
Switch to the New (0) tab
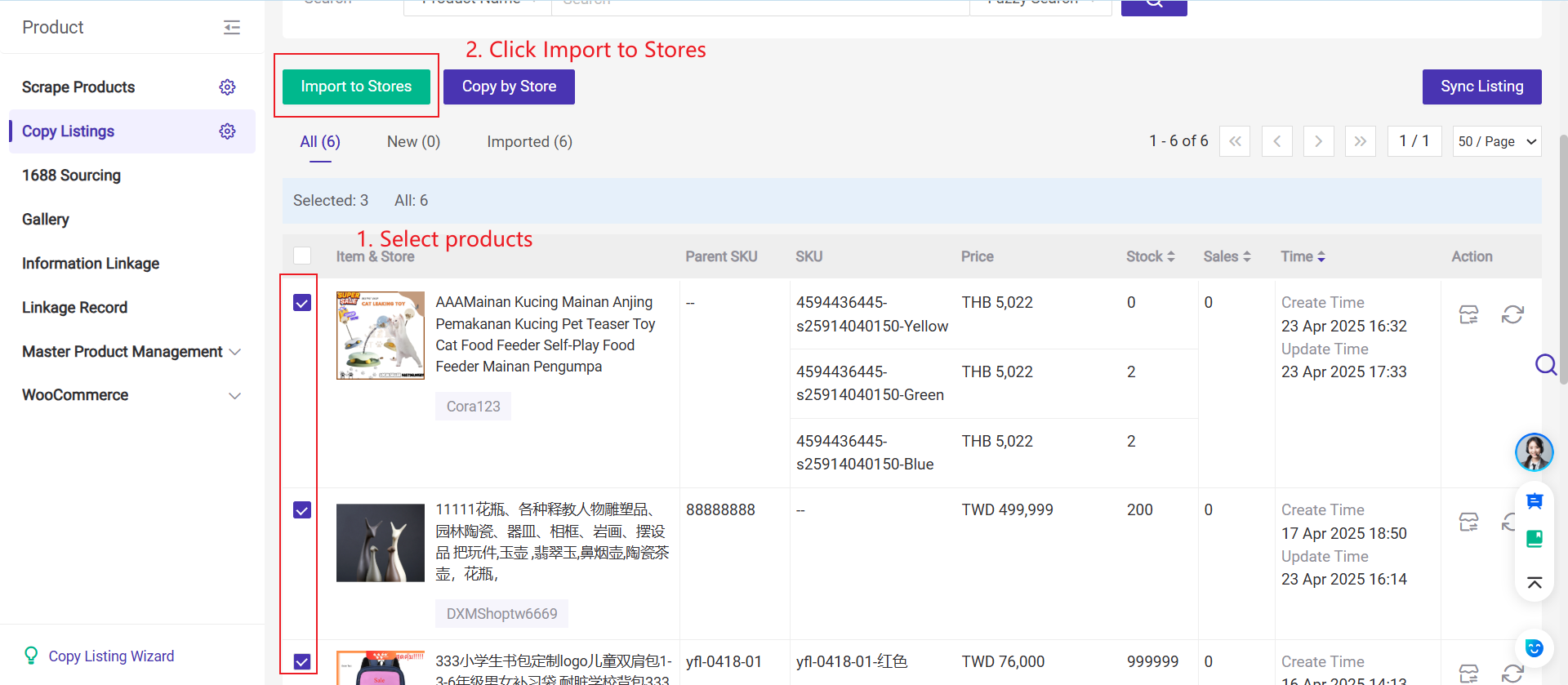point(413,142)
